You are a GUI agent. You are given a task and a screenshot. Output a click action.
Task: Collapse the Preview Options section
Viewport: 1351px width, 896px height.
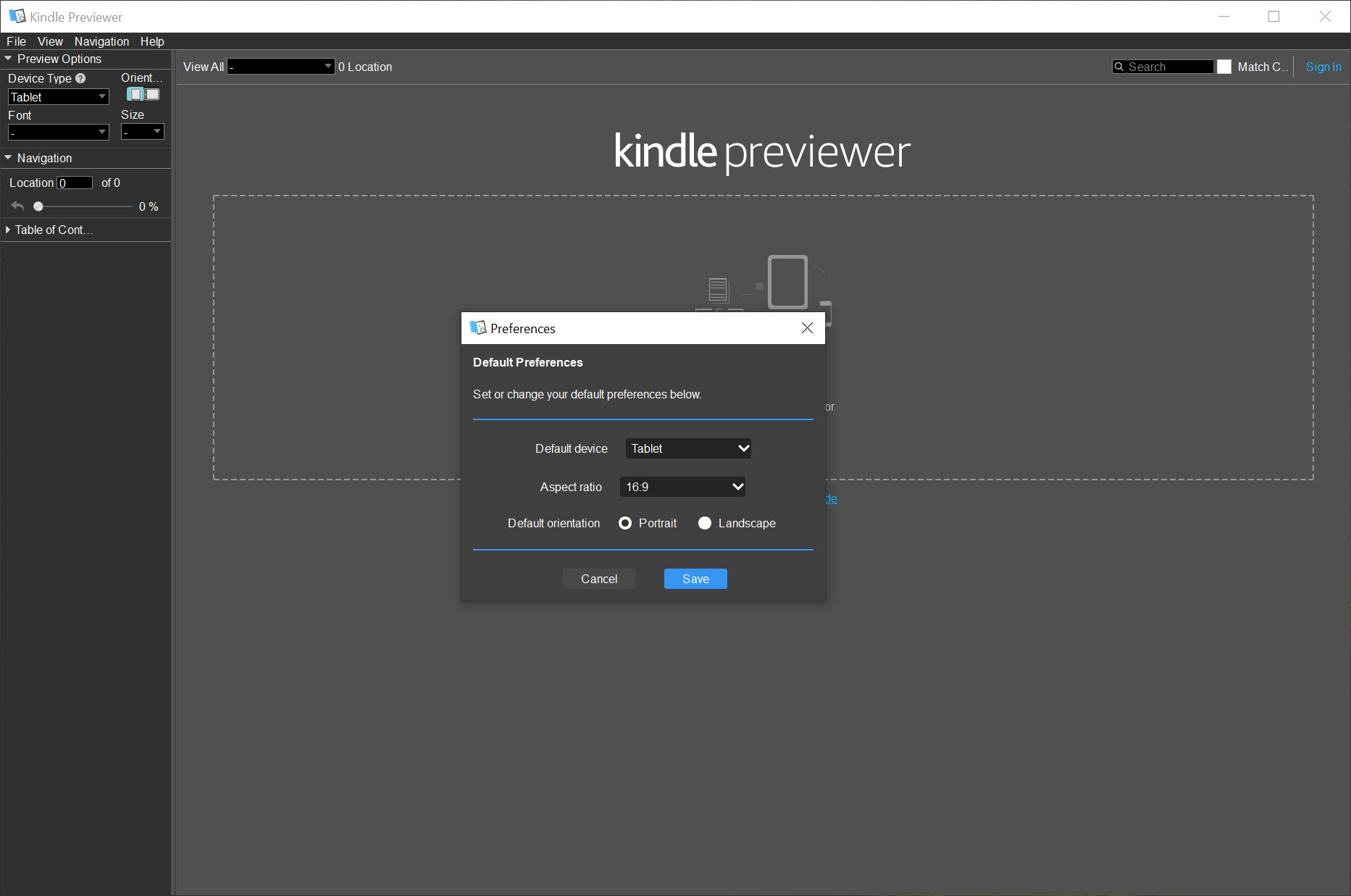(9, 59)
